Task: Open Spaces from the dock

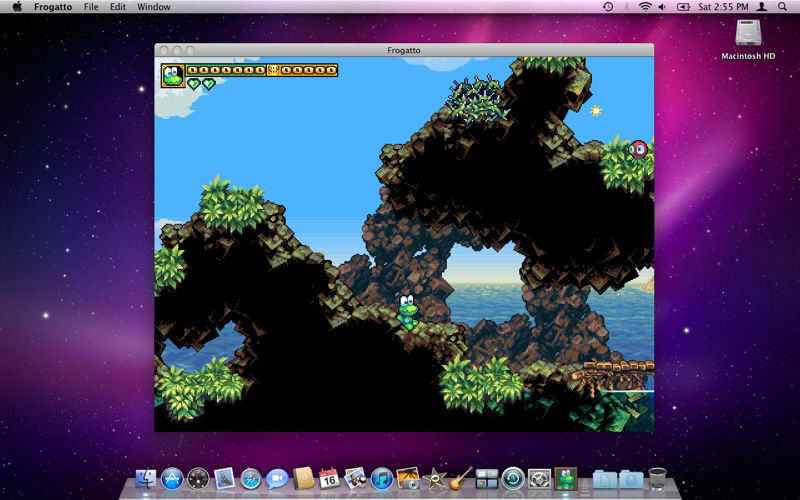Action: 487,479
